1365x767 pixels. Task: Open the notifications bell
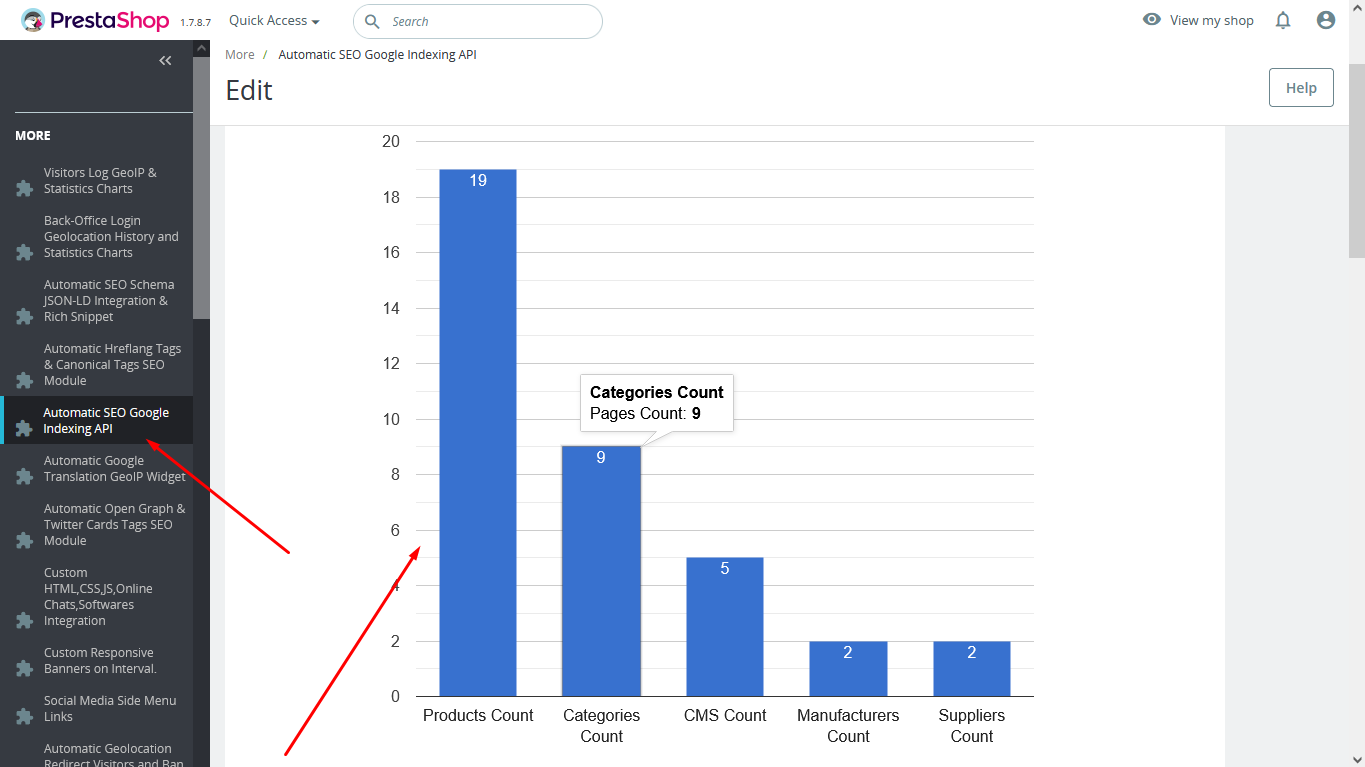coord(1283,20)
